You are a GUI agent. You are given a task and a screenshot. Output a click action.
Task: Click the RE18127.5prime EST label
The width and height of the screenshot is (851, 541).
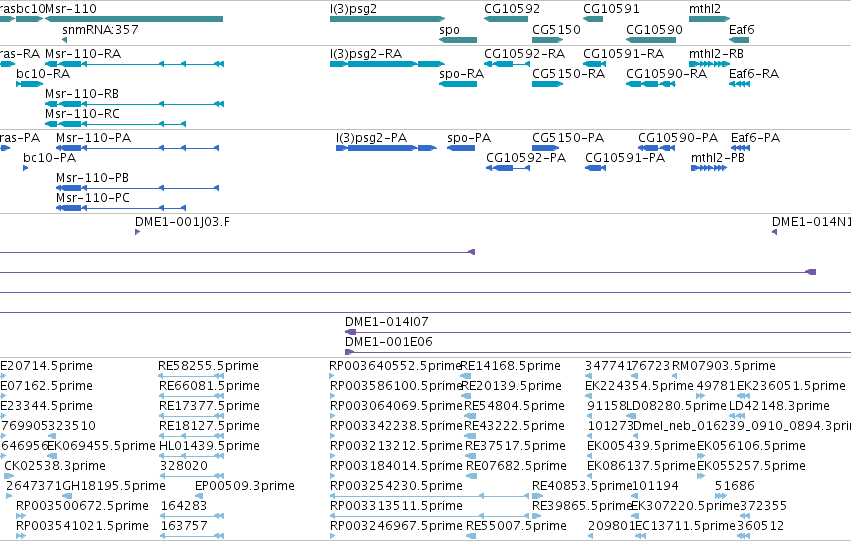click(209, 427)
